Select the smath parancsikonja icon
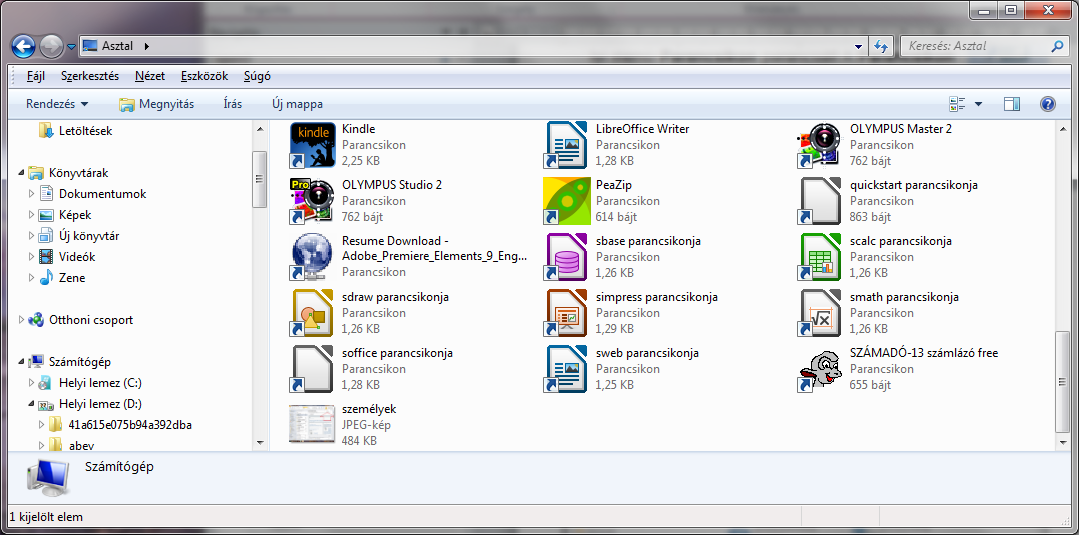The image size is (1079, 535). point(820,313)
